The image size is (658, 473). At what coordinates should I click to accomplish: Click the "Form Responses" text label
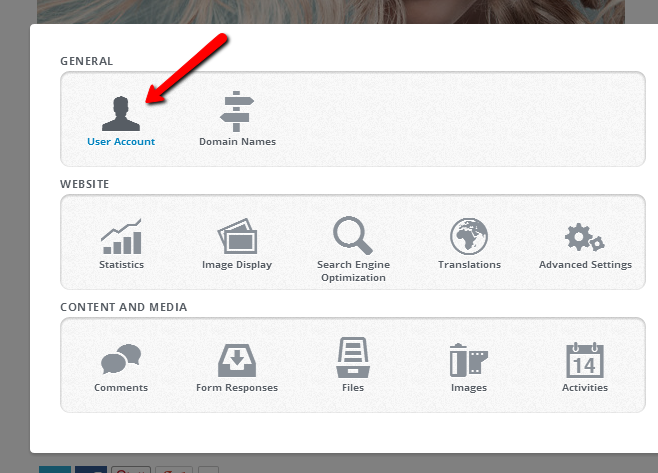(x=237, y=388)
